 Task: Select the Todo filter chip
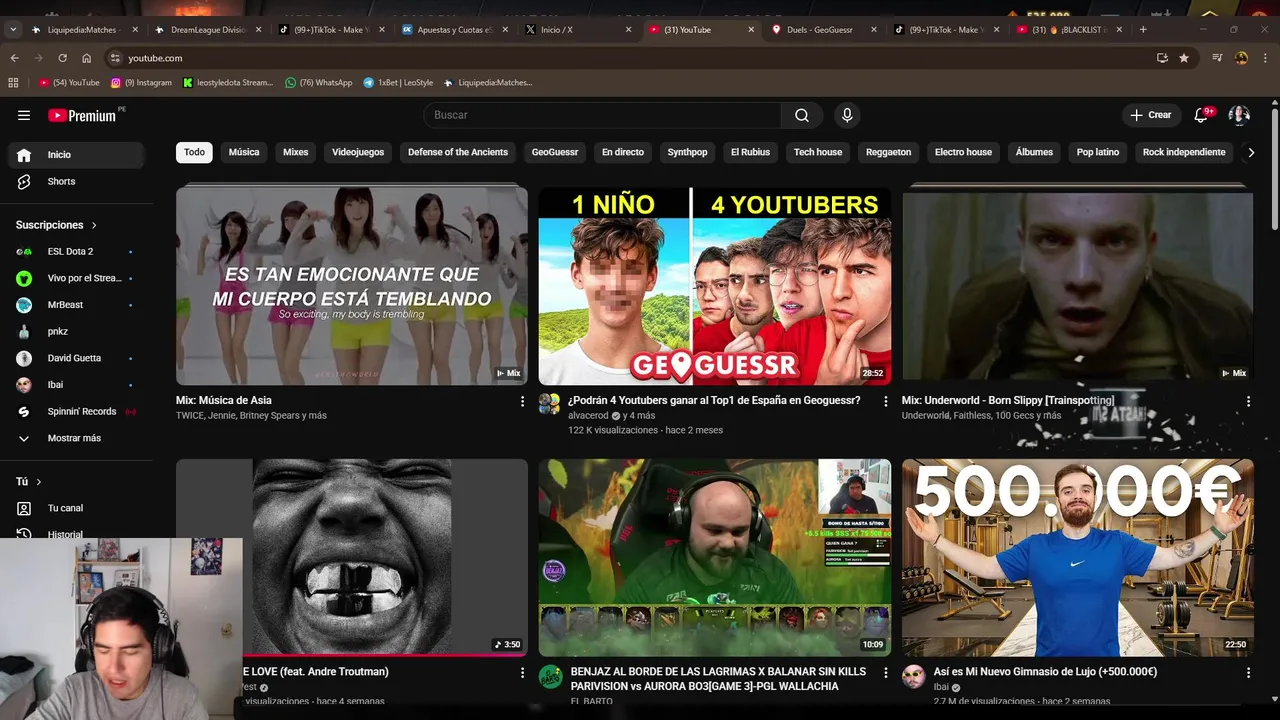194,152
